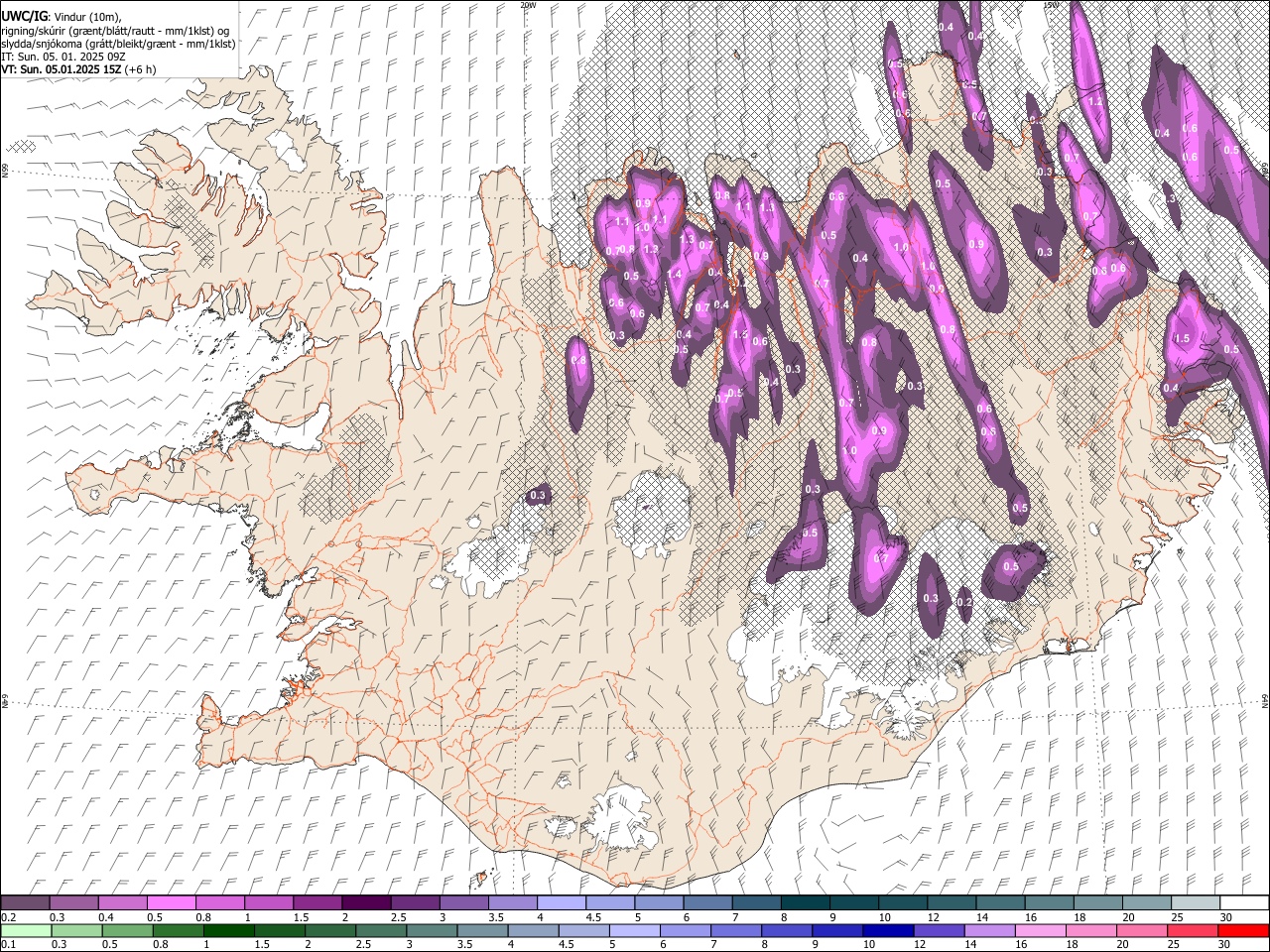Click the upper legend swatch labelled 9

click(x=853, y=902)
